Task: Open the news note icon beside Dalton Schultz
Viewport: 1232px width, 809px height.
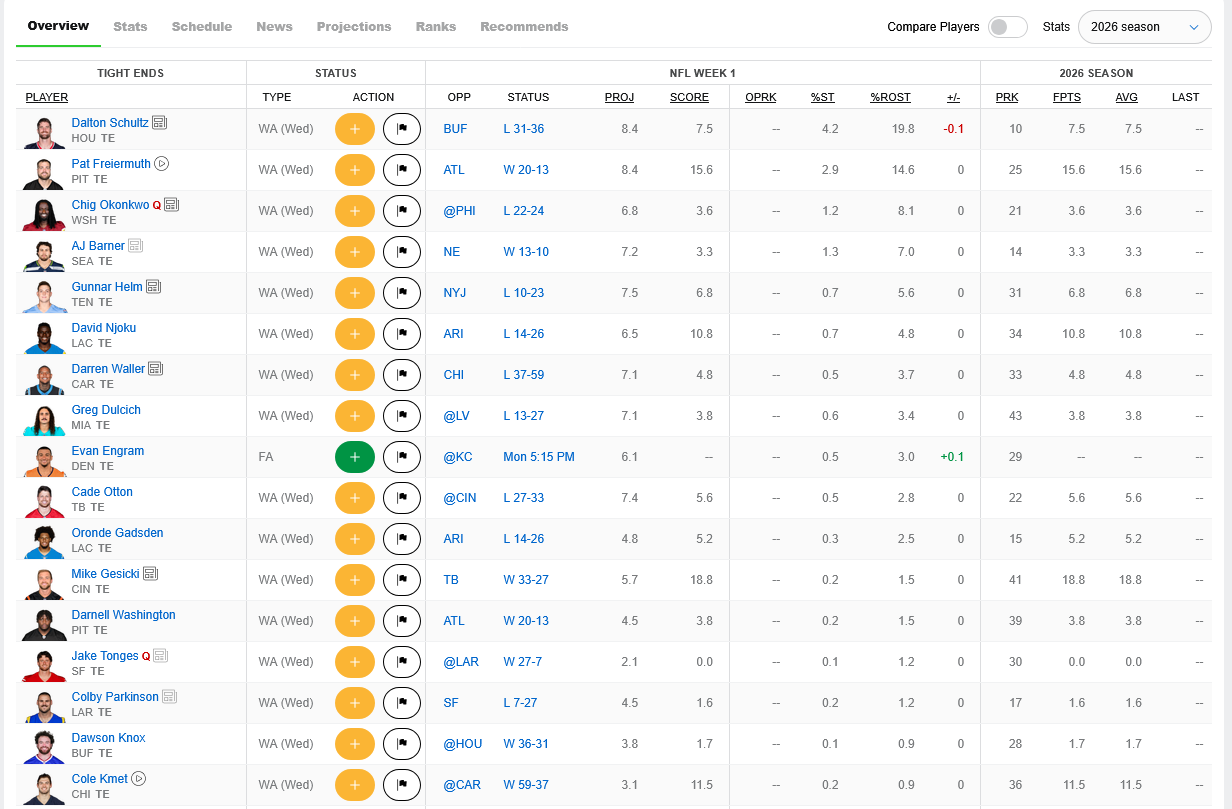Action: [x=160, y=123]
